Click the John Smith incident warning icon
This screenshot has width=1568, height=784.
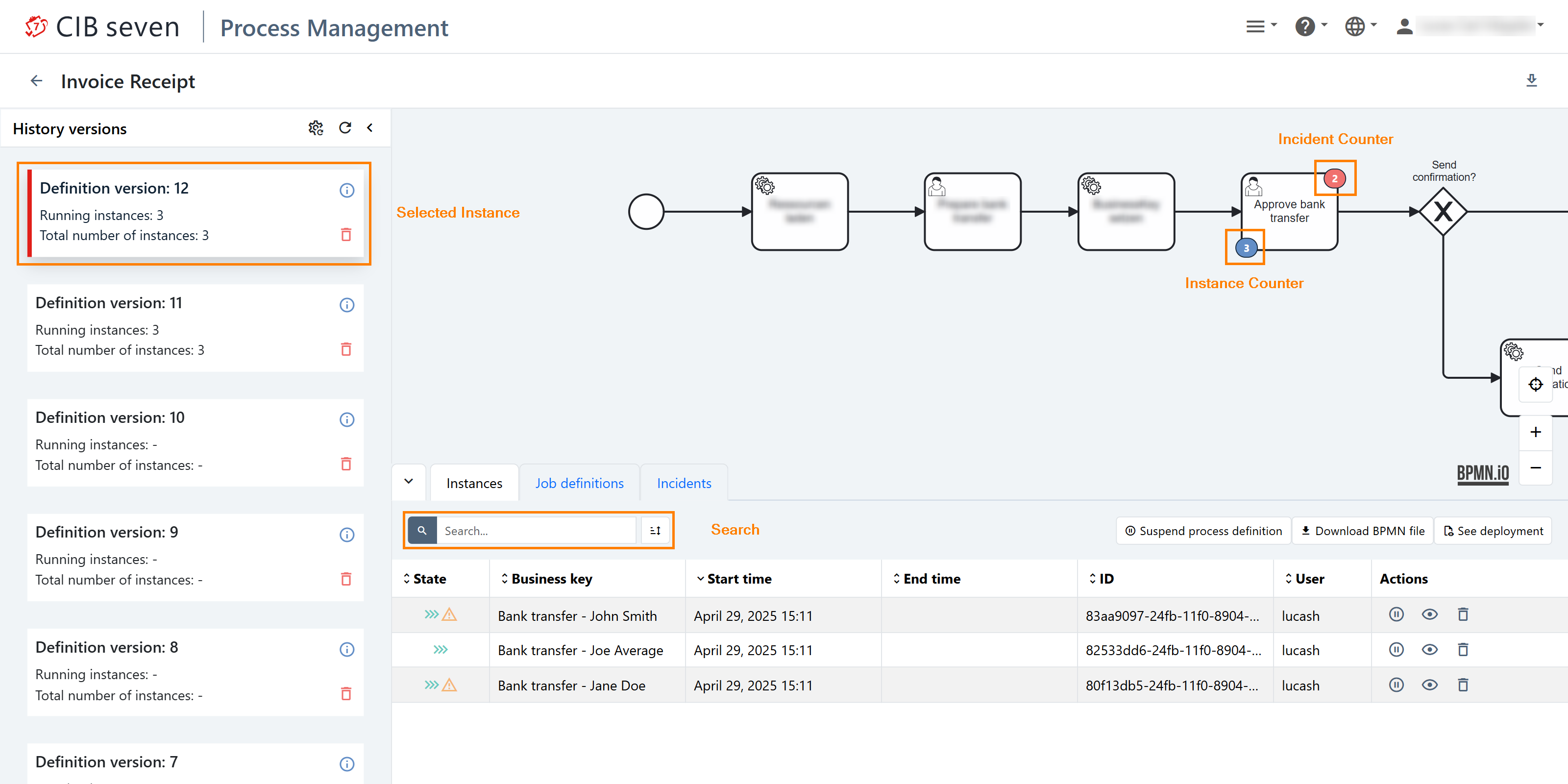(x=449, y=615)
